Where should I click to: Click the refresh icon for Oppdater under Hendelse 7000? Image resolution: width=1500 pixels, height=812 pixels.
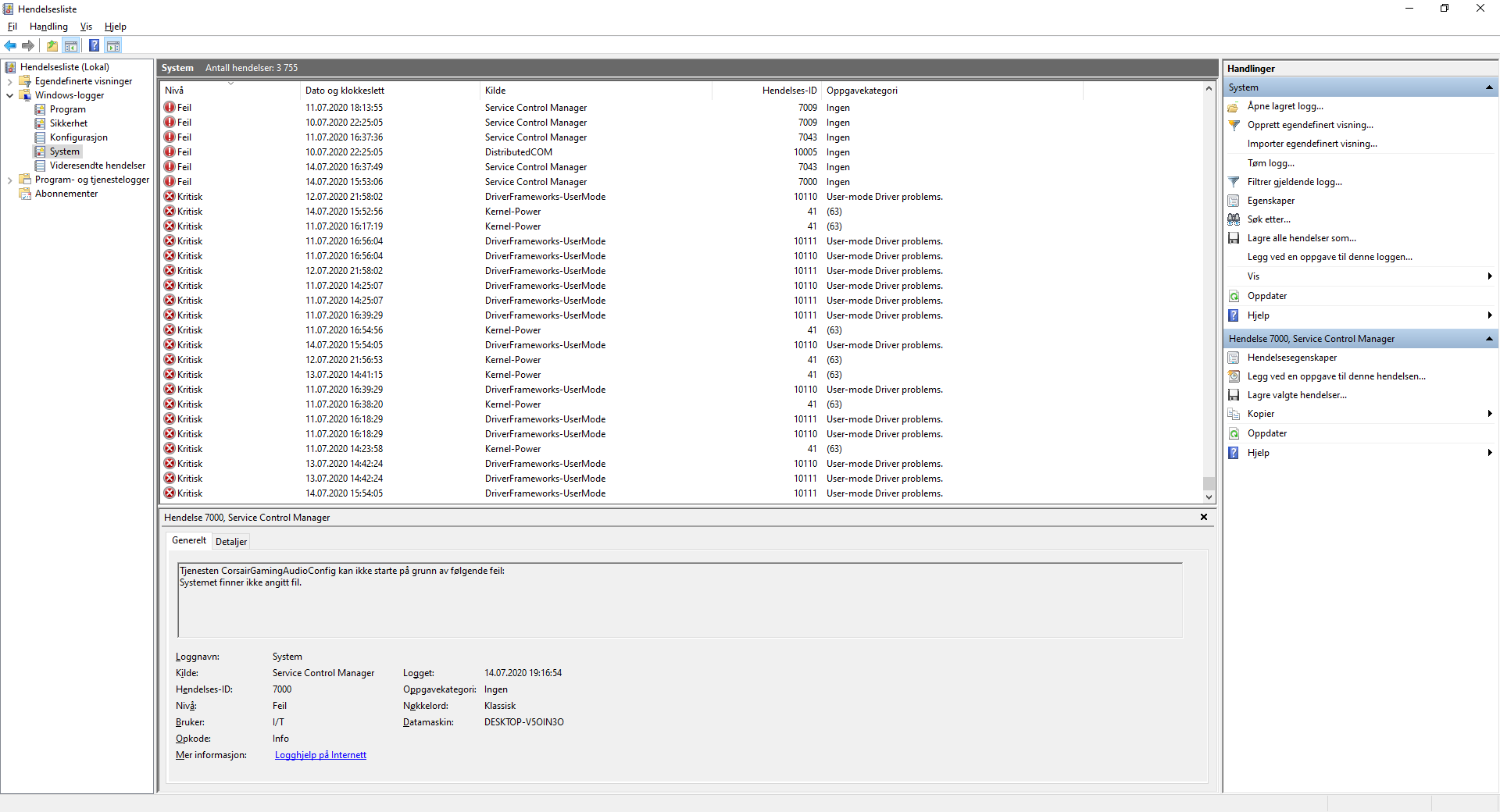(x=1234, y=434)
